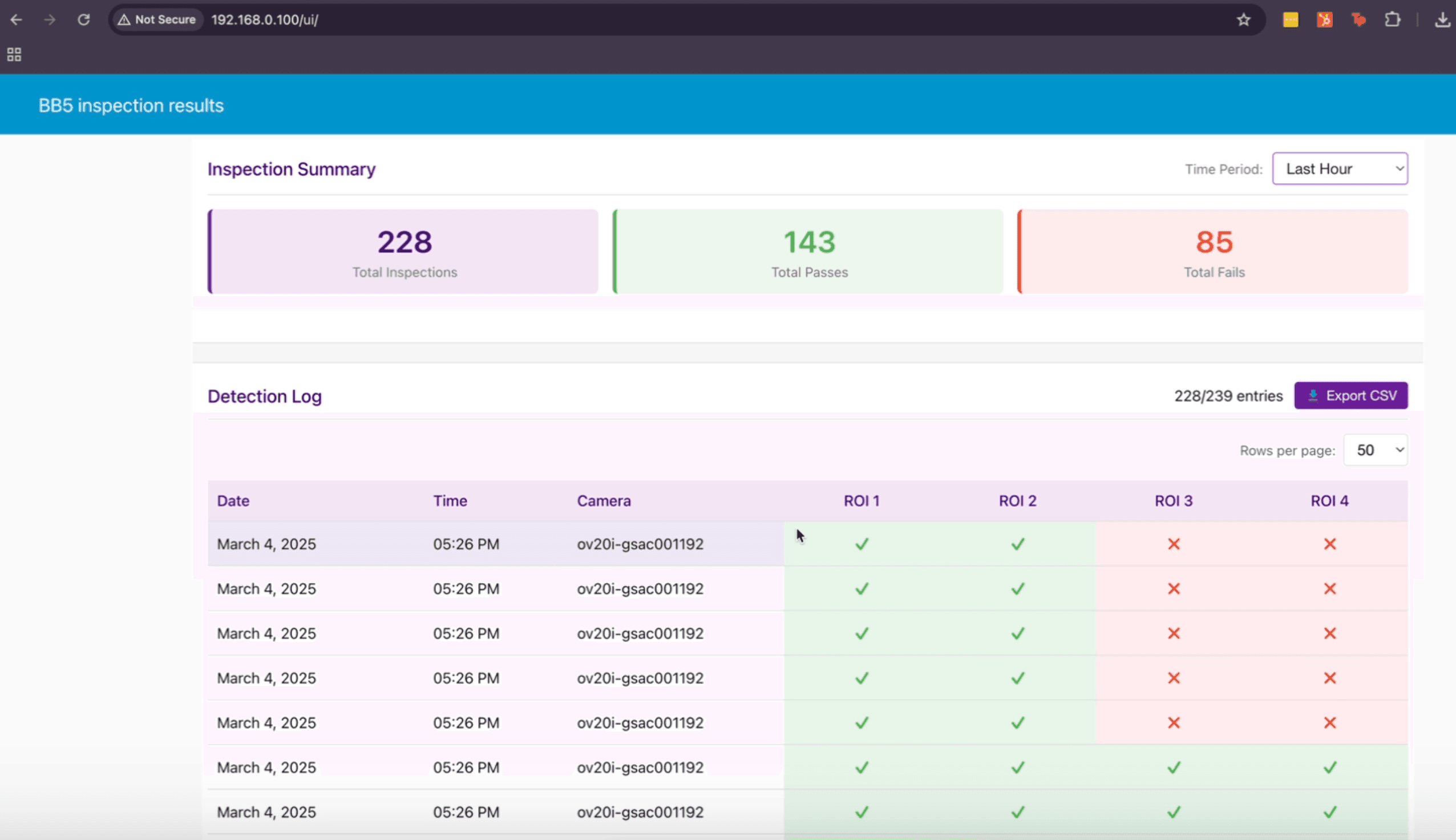Image resolution: width=1456 pixels, height=840 pixels.
Task: Open the grid apps icon below the back arrow
Action: (x=13, y=55)
